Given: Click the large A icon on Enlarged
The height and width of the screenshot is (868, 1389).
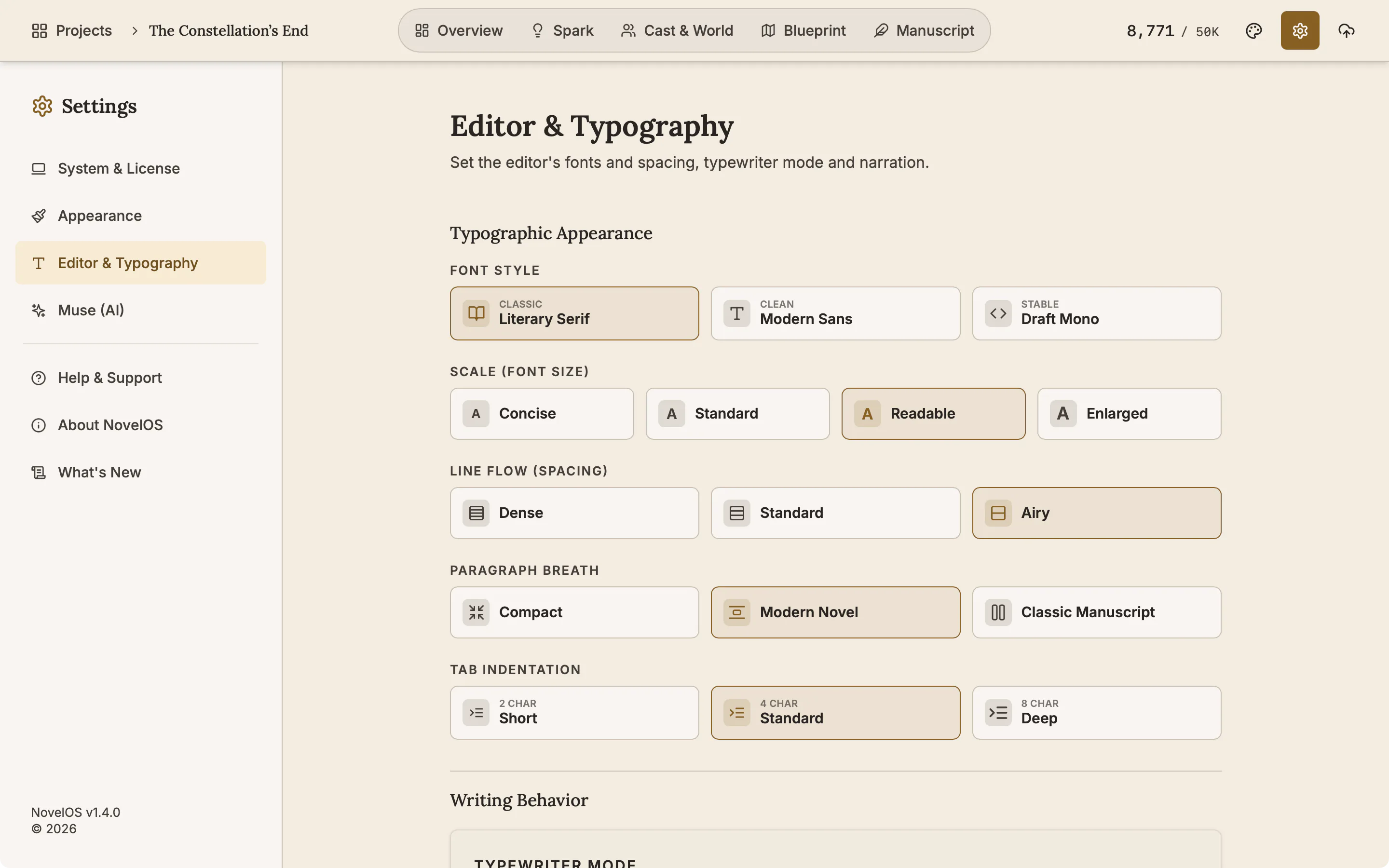Looking at the screenshot, I should click(x=1062, y=413).
